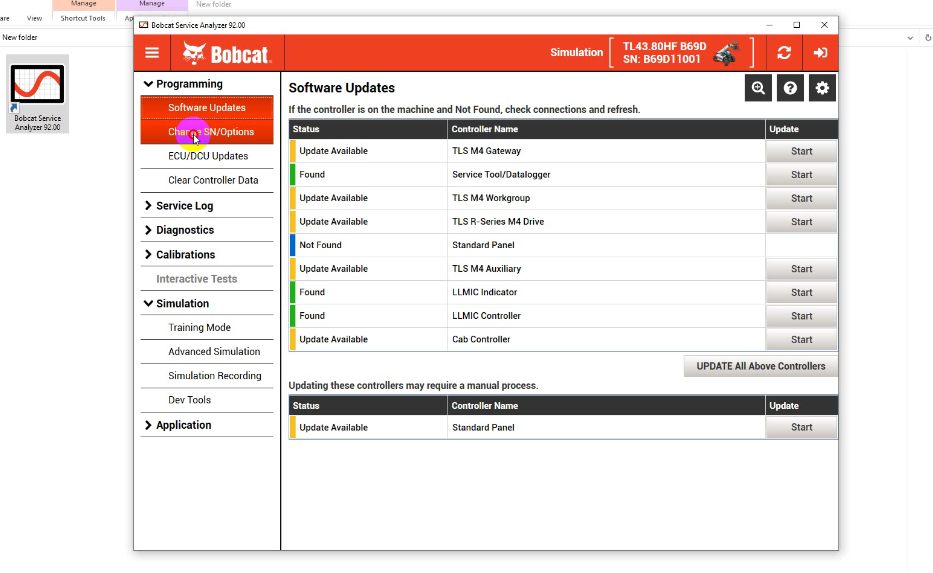Start update for LLMIC Indicator
The height and width of the screenshot is (573, 933).
(x=801, y=292)
